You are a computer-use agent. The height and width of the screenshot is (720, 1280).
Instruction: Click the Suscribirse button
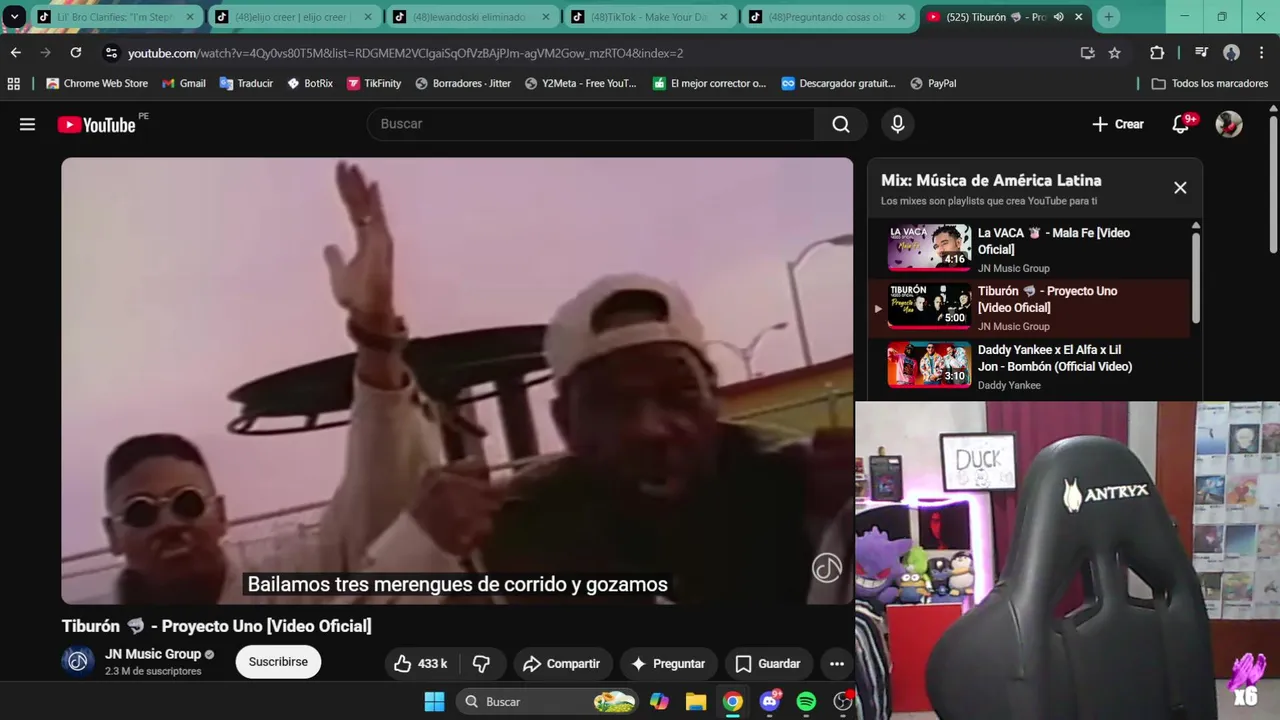pyautogui.click(x=278, y=662)
